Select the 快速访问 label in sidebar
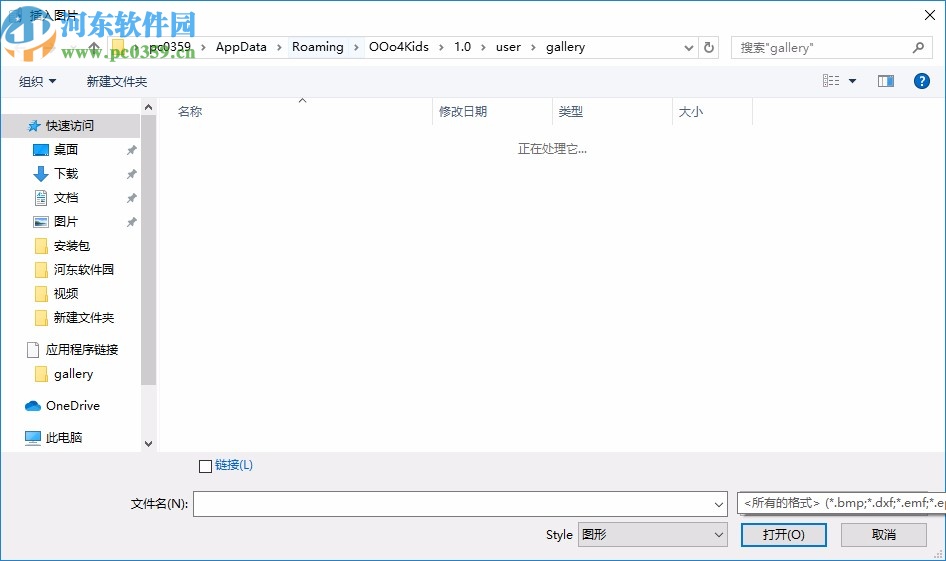This screenshot has width=946, height=561. tap(70, 125)
